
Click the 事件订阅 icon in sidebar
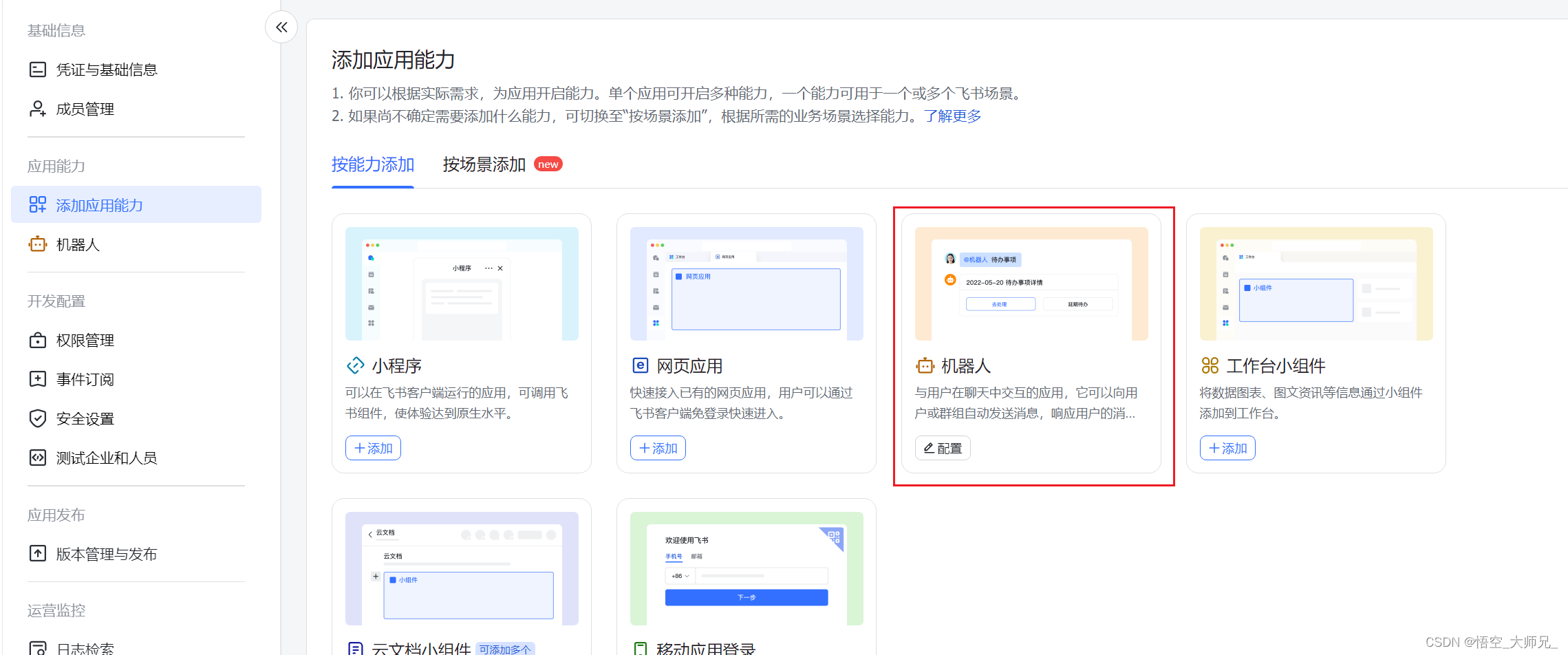(38, 379)
